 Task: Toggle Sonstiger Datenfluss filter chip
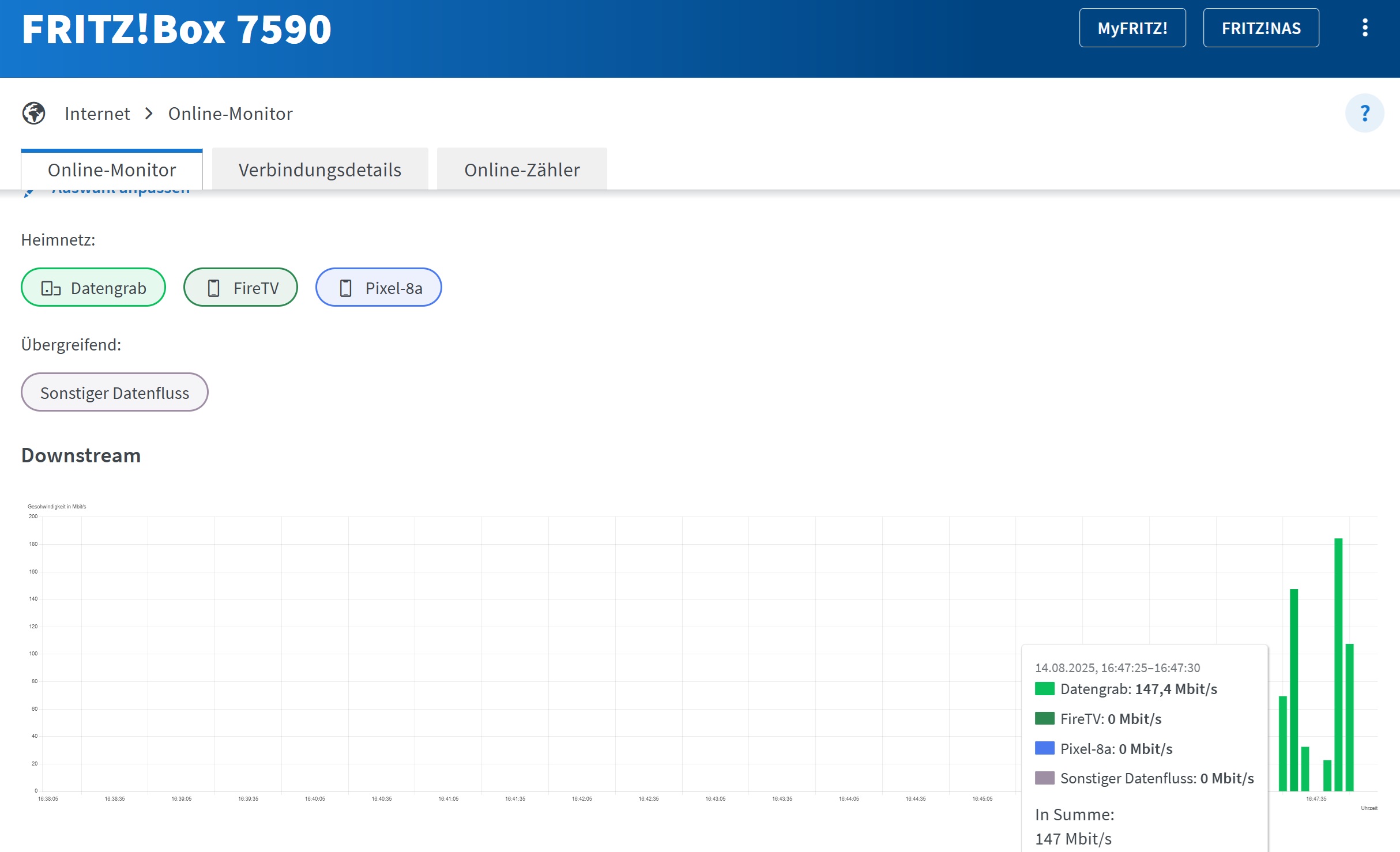pyautogui.click(x=114, y=393)
